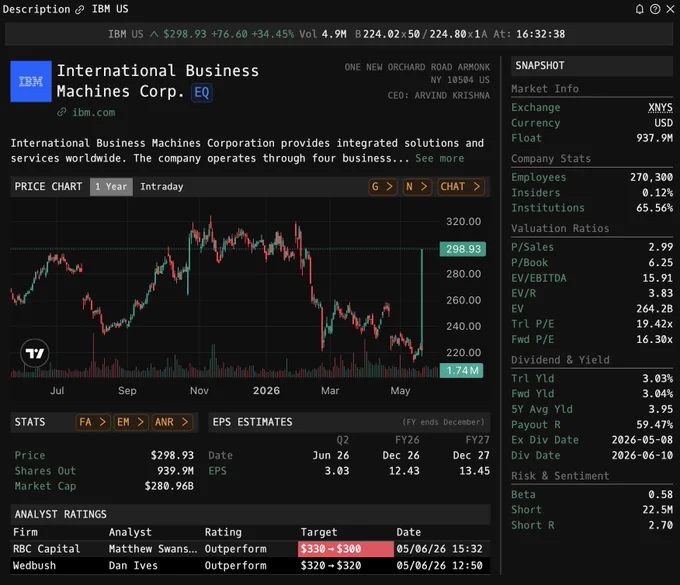Open the N news shortcut button

pos(417,187)
